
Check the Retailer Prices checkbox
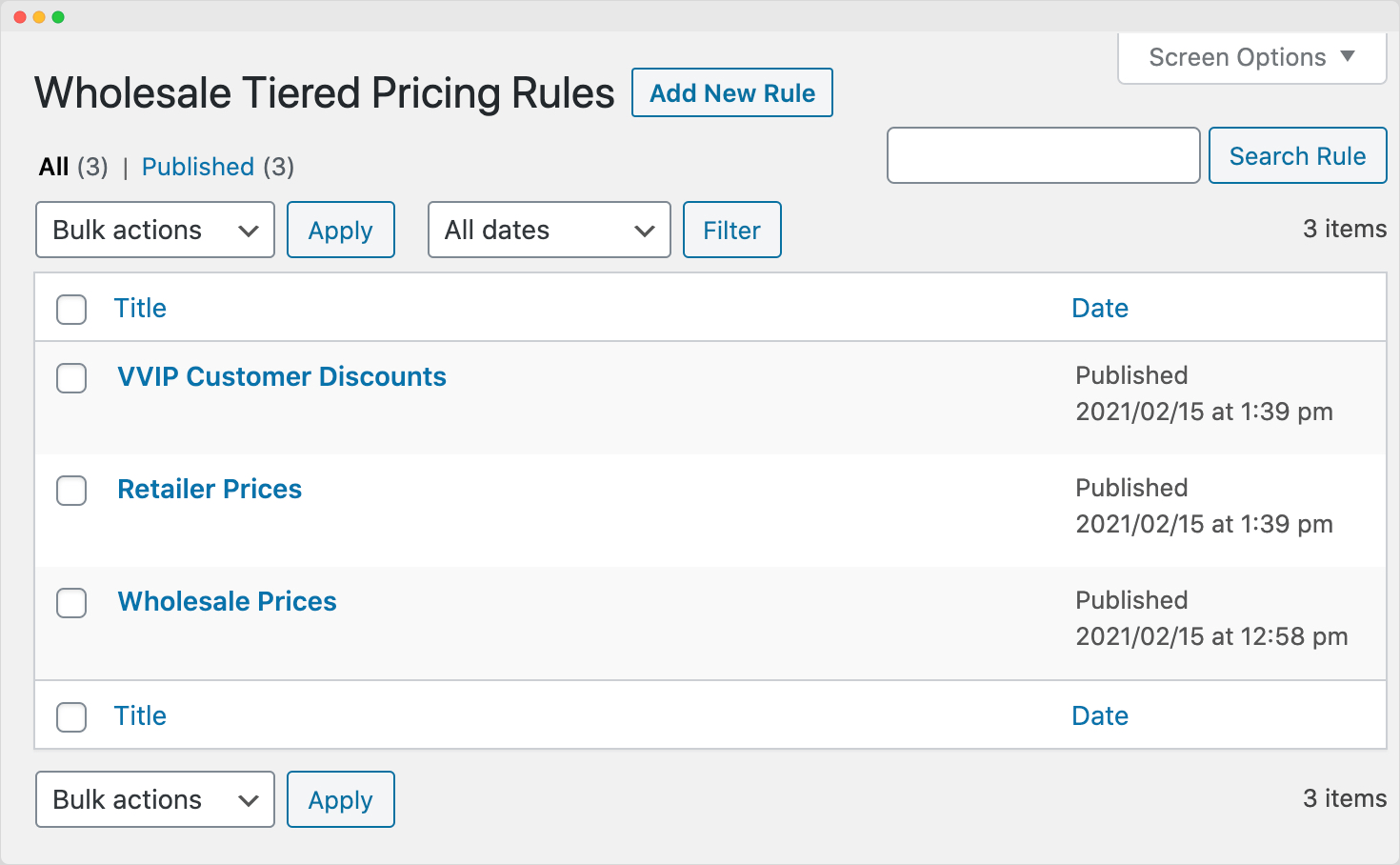tap(71, 491)
